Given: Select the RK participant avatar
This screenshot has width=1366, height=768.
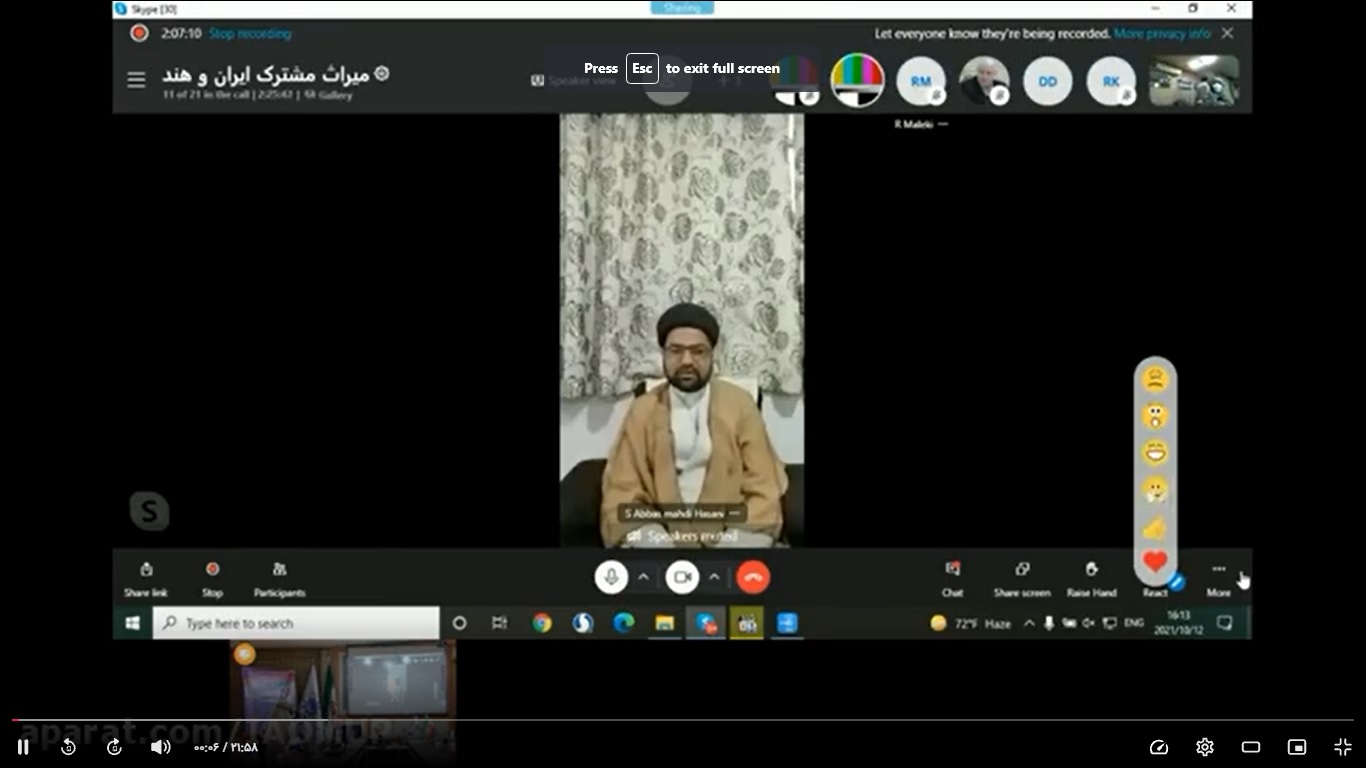Looking at the screenshot, I should click(x=1111, y=81).
